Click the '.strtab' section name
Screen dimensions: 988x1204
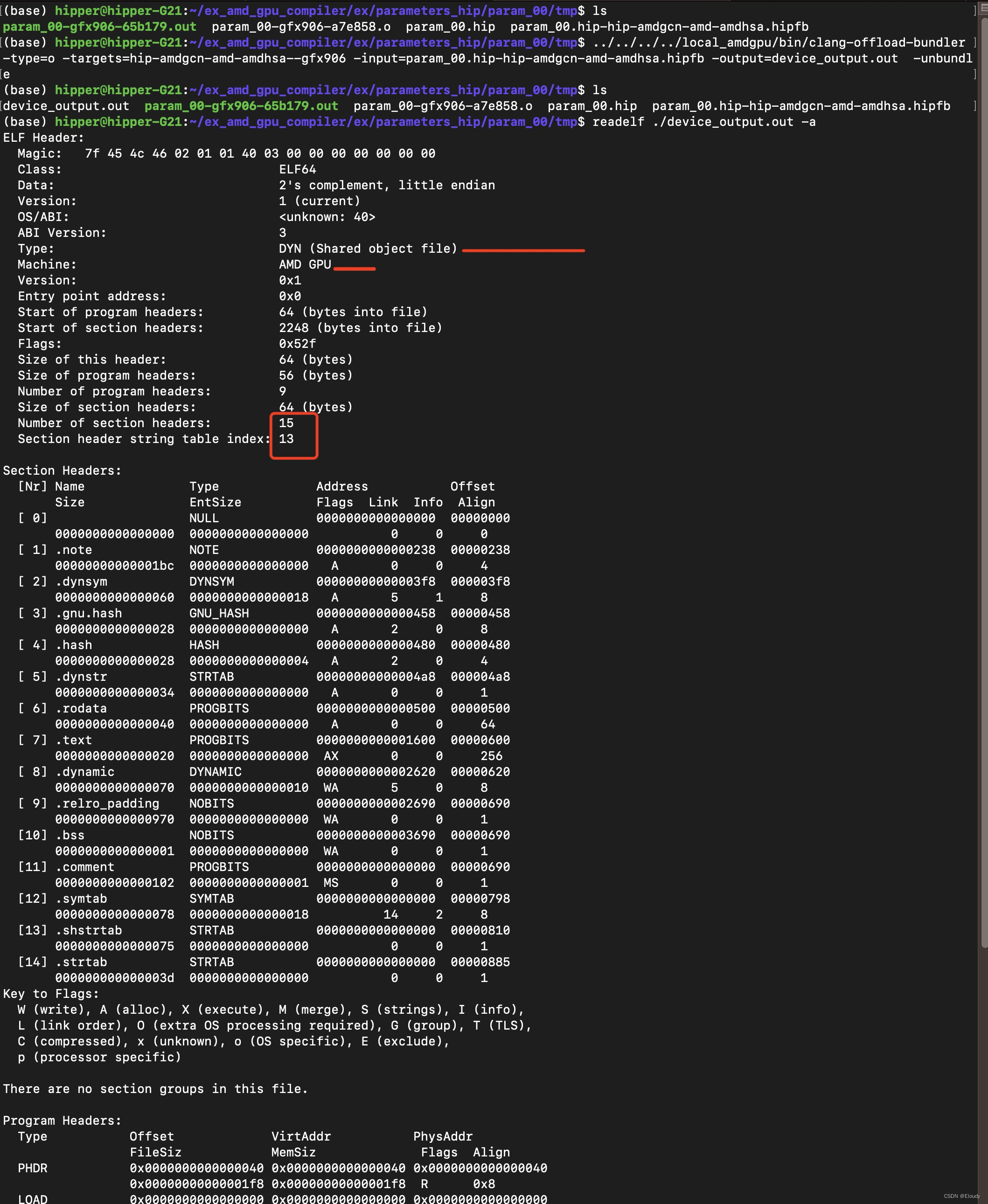[81, 962]
